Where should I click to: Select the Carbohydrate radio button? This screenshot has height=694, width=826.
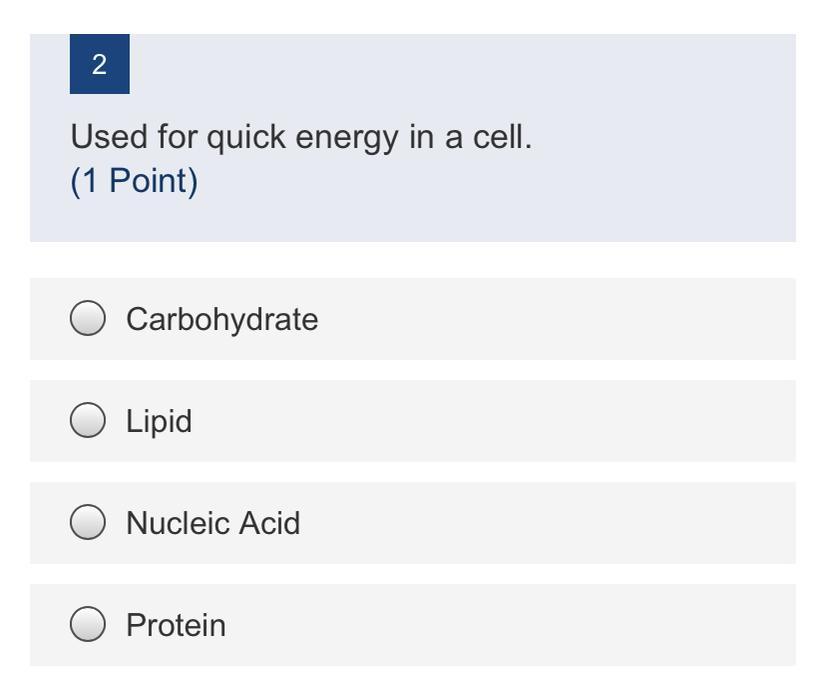88,319
